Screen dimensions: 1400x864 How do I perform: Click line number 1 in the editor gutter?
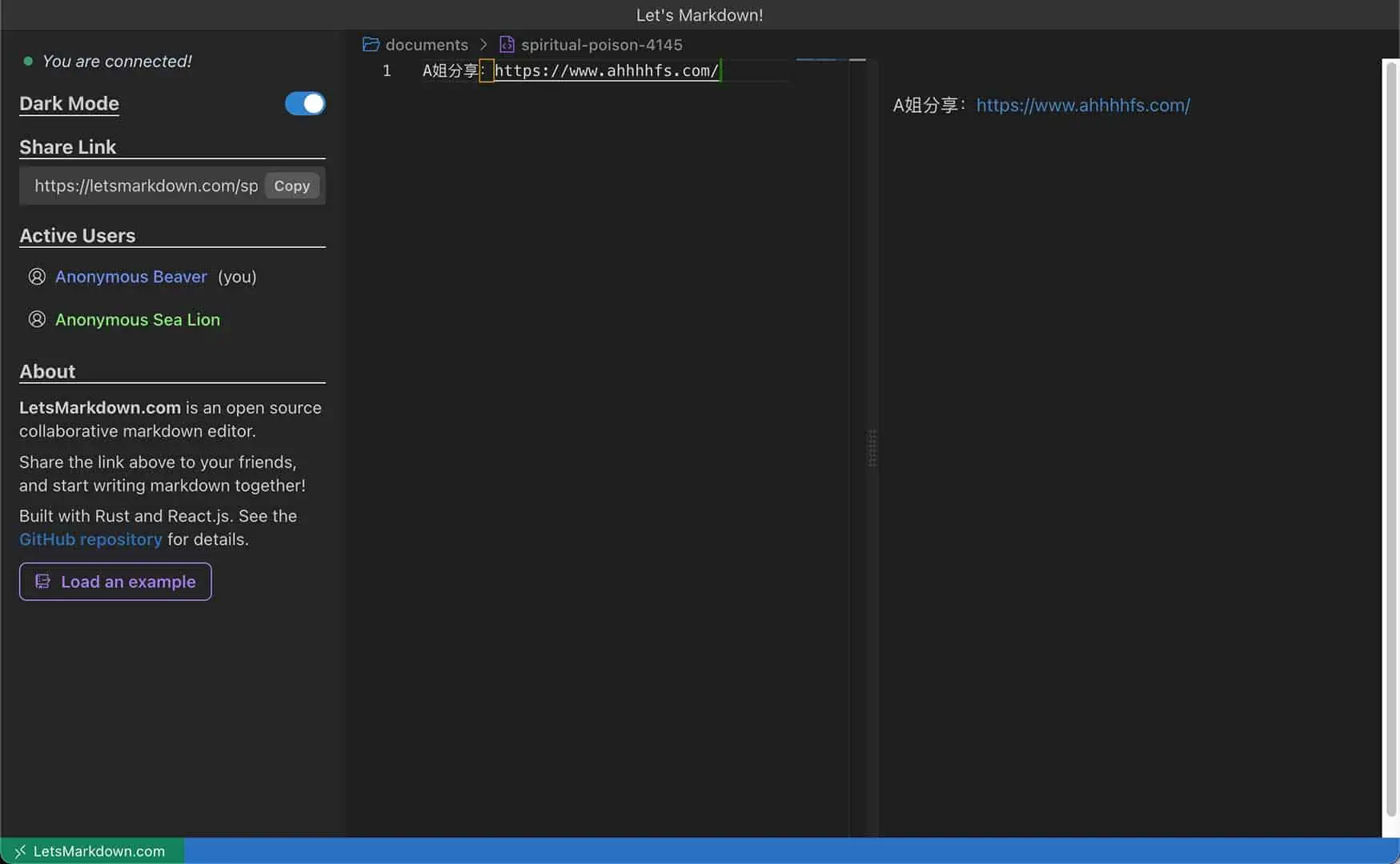click(387, 70)
